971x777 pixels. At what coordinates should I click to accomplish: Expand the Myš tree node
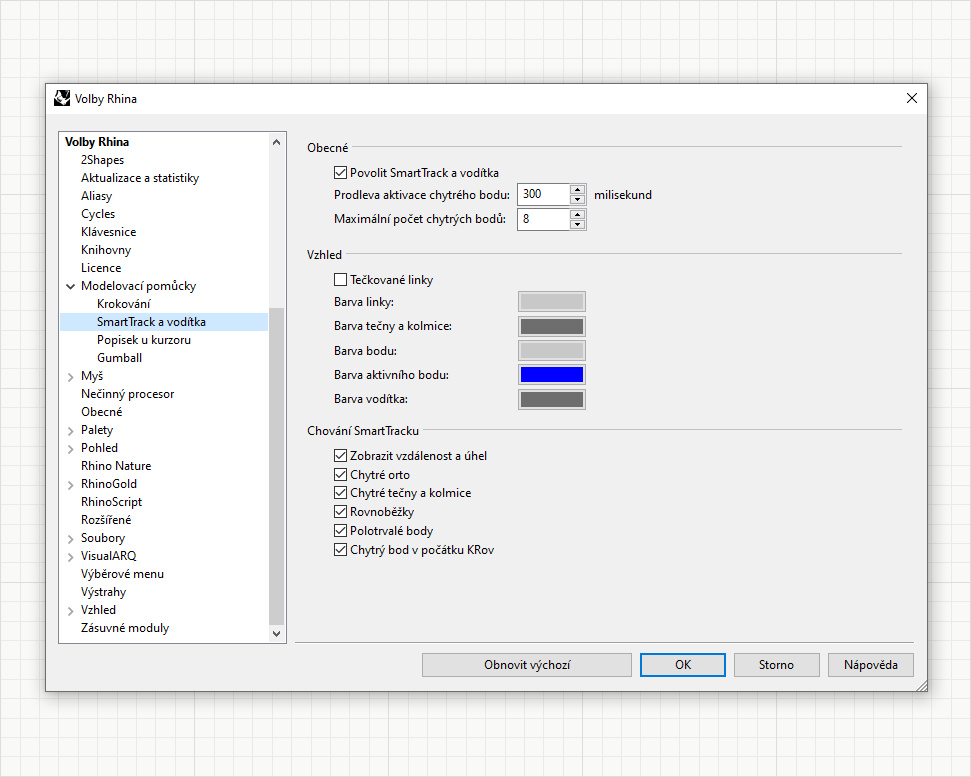tap(71, 376)
